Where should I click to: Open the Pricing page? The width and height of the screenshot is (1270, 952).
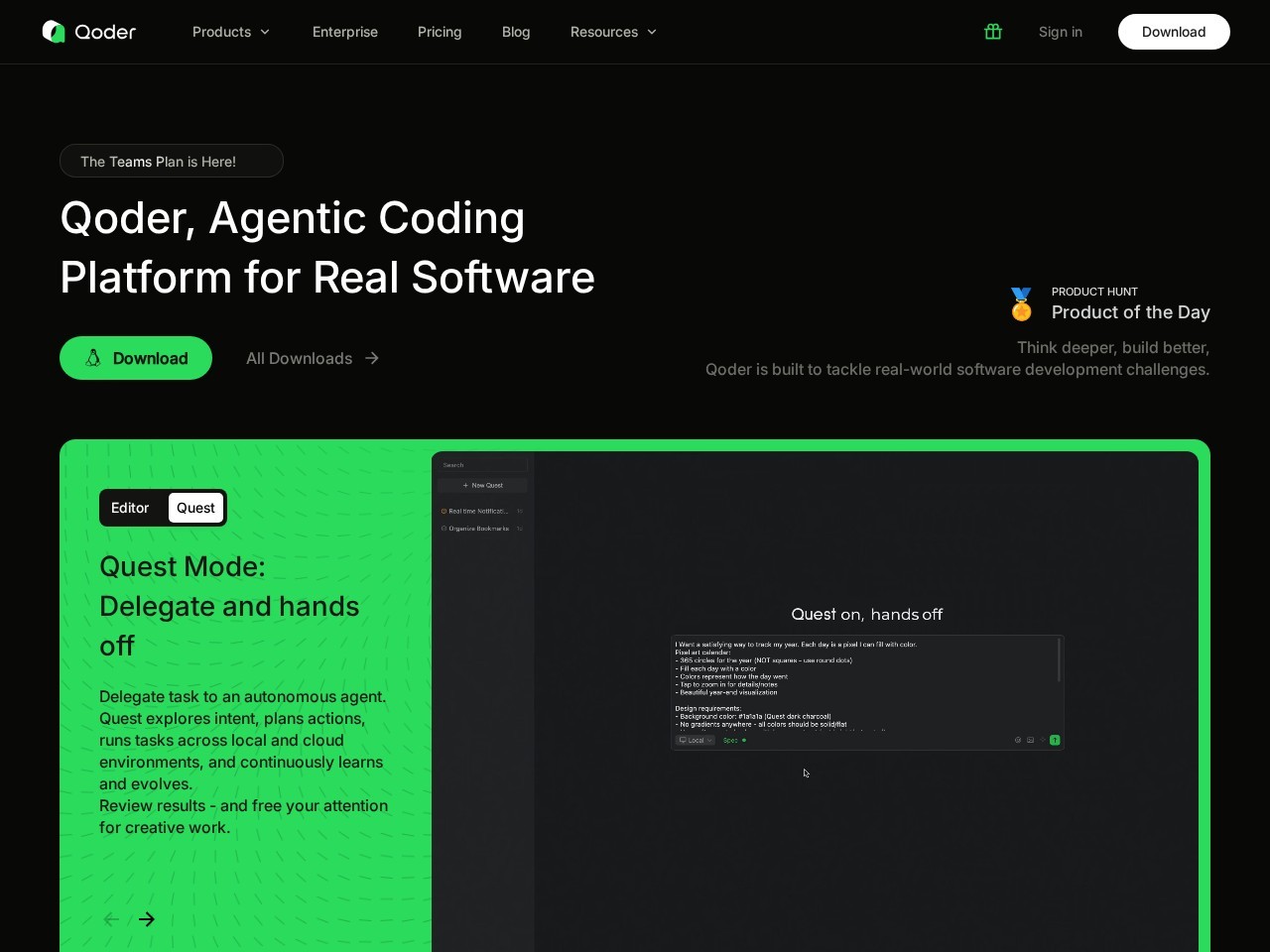point(440,32)
